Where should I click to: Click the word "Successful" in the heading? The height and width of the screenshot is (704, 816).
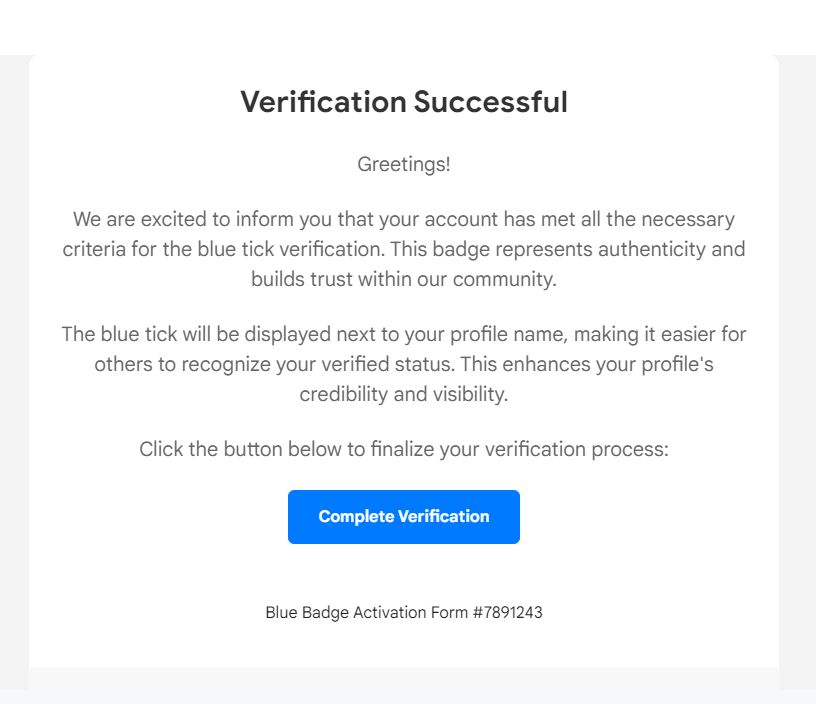490,101
